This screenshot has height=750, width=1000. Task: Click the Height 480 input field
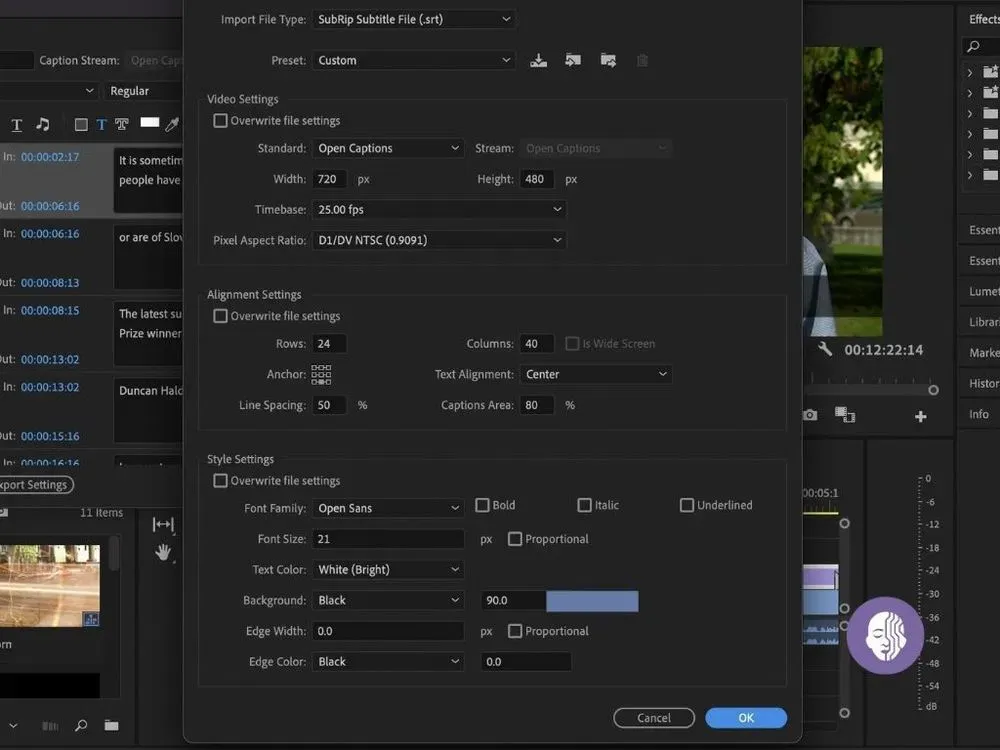(536, 179)
